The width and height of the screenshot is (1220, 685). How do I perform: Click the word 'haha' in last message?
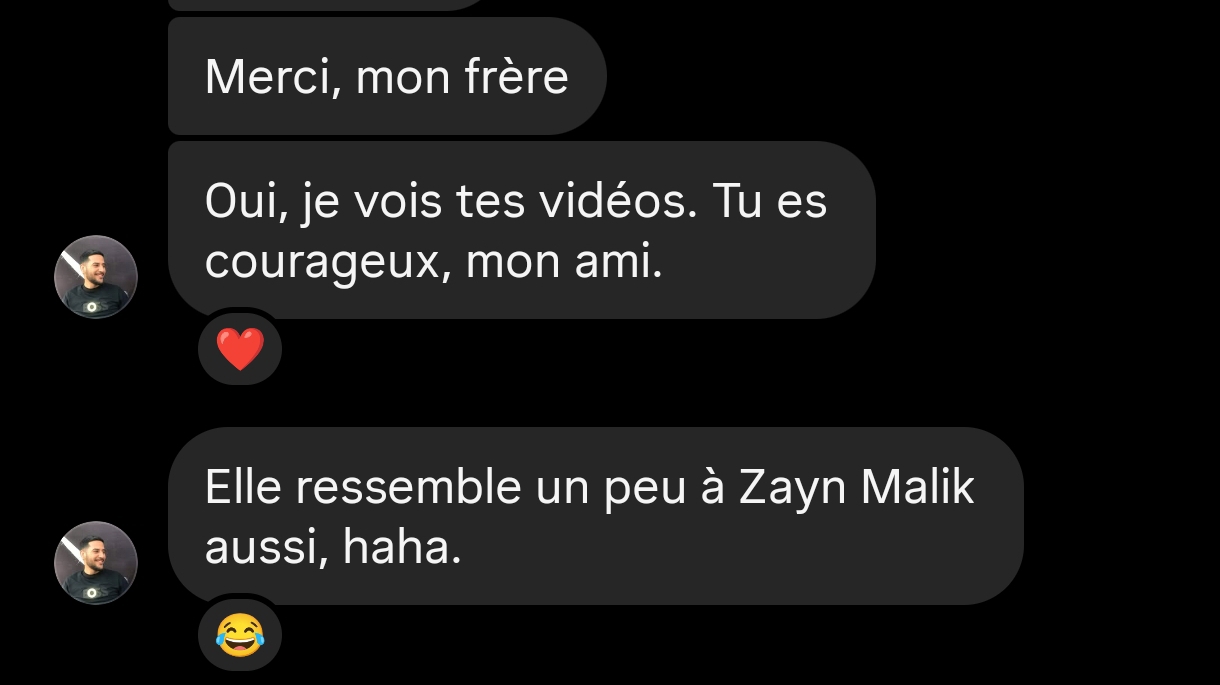tap(402, 548)
